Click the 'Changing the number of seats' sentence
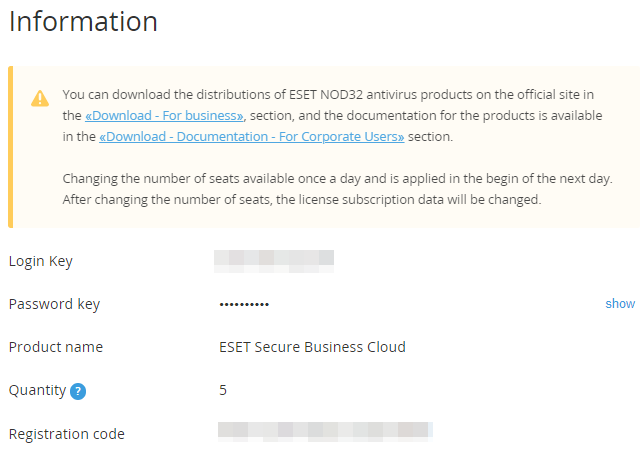Image resolution: width=643 pixels, height=453 pixels. (x=337, y=179)
